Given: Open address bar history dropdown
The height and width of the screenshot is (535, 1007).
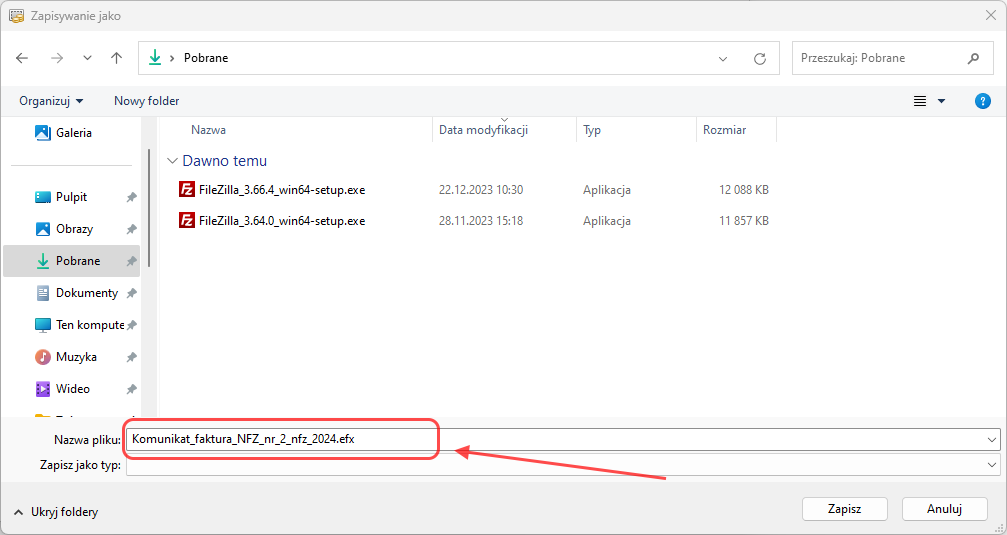Looking at the screenshot, I should click(724, 59).
